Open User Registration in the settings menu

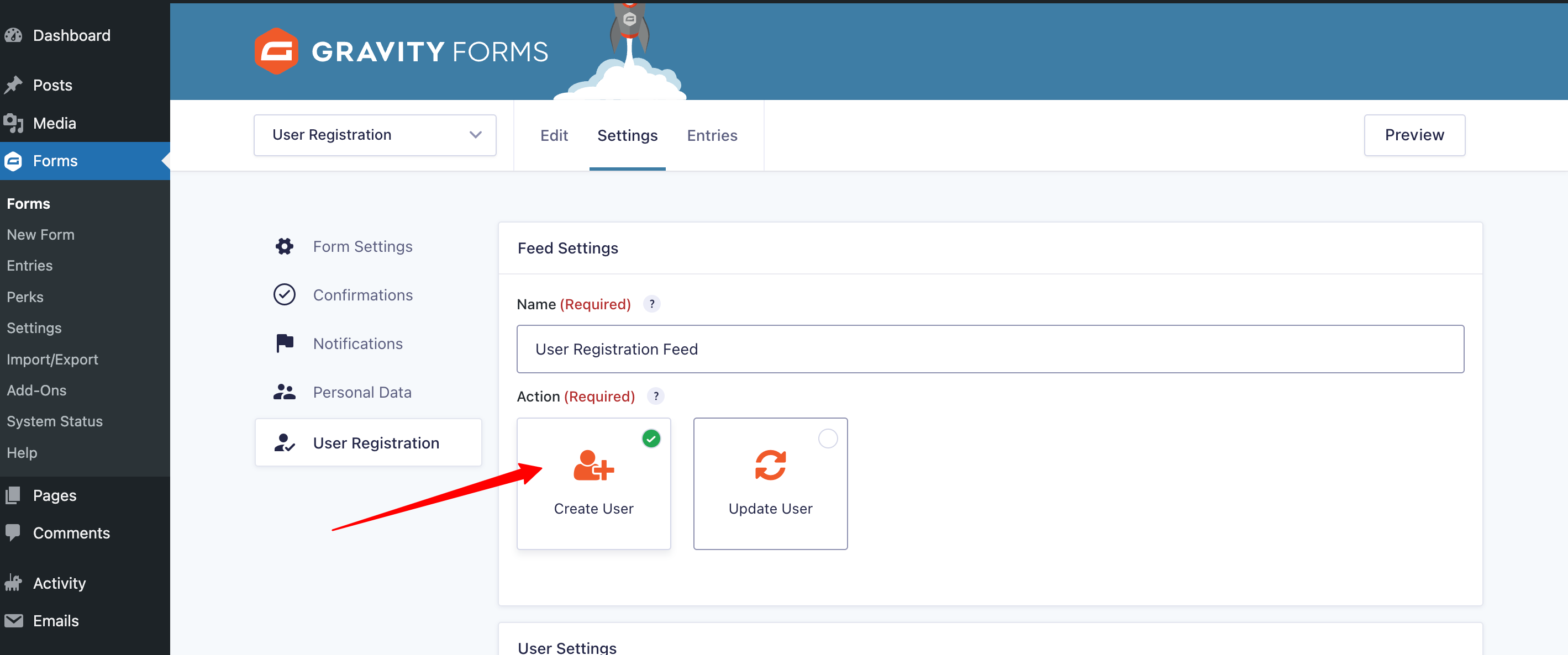(369, 443)
